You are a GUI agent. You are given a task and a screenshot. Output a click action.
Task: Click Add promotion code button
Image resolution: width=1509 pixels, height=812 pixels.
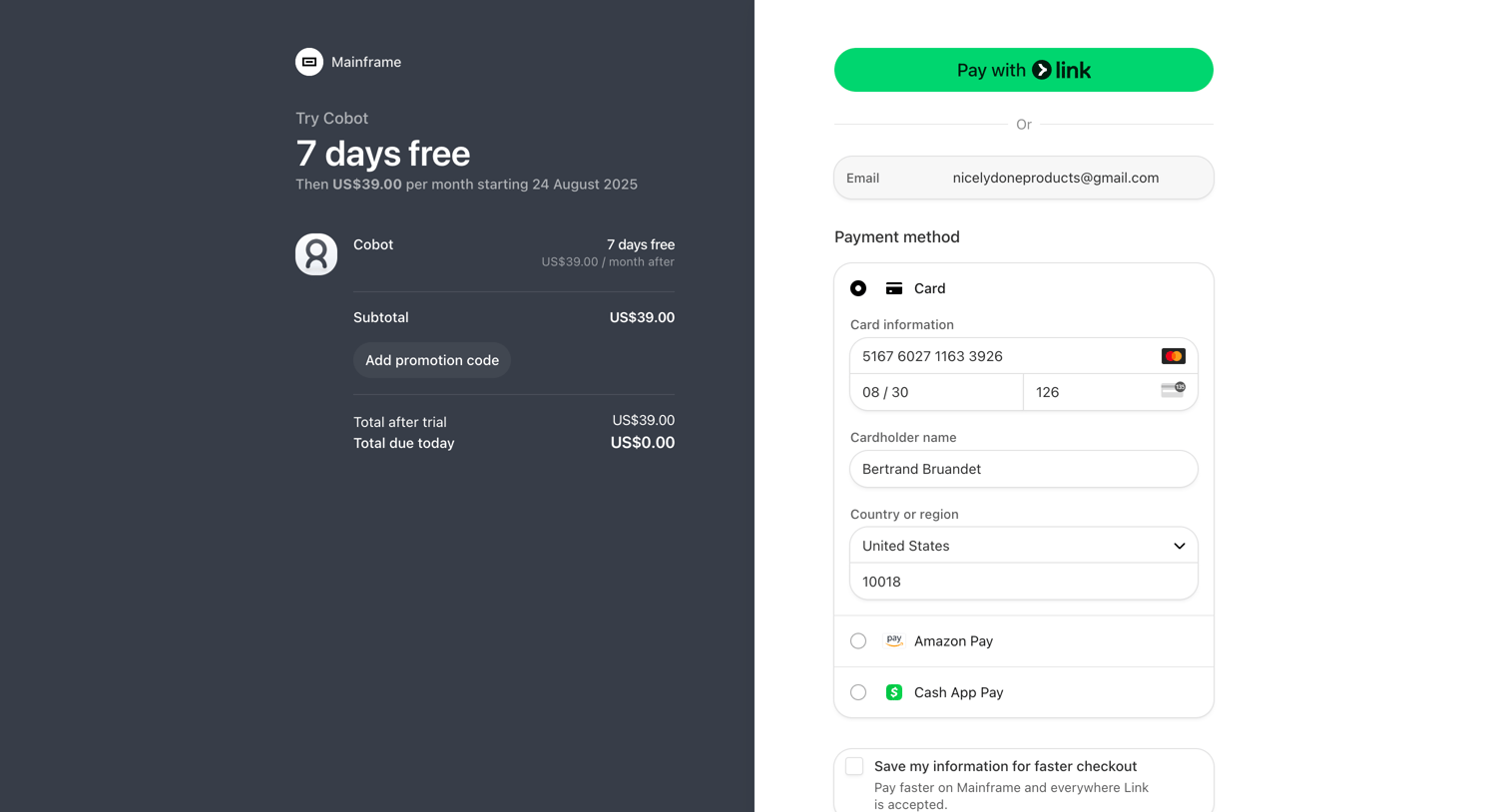(x=432, y=360)
